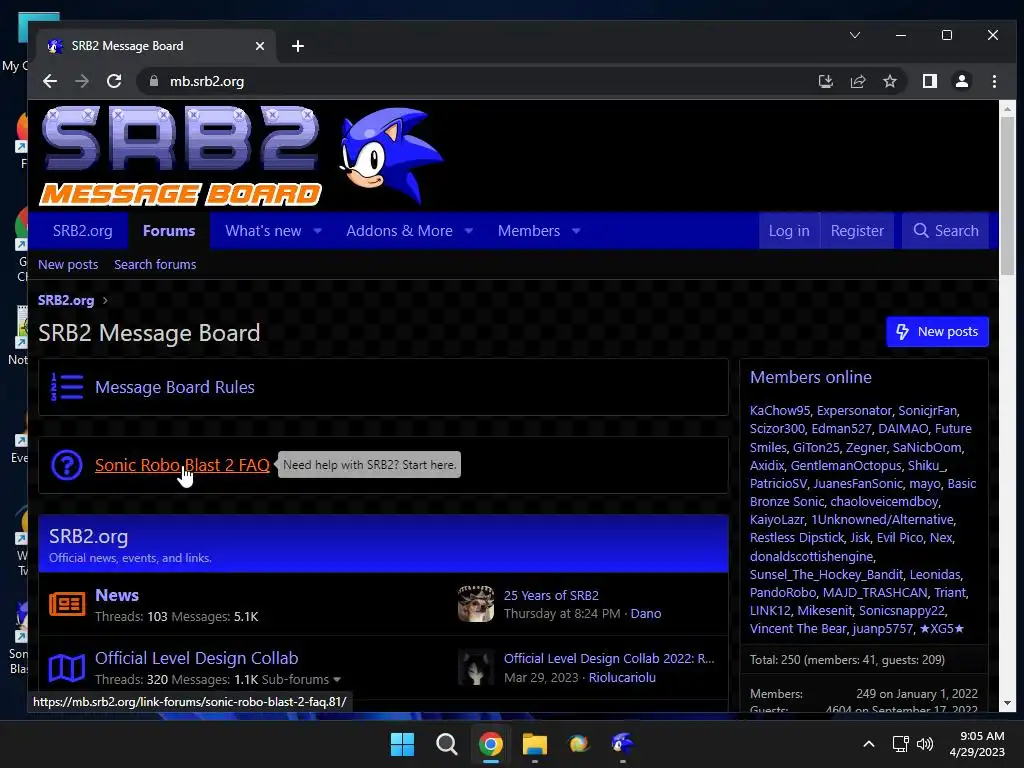Click the Chrome icon in the taskbar

pyautogui.click(x=490, y=744)
